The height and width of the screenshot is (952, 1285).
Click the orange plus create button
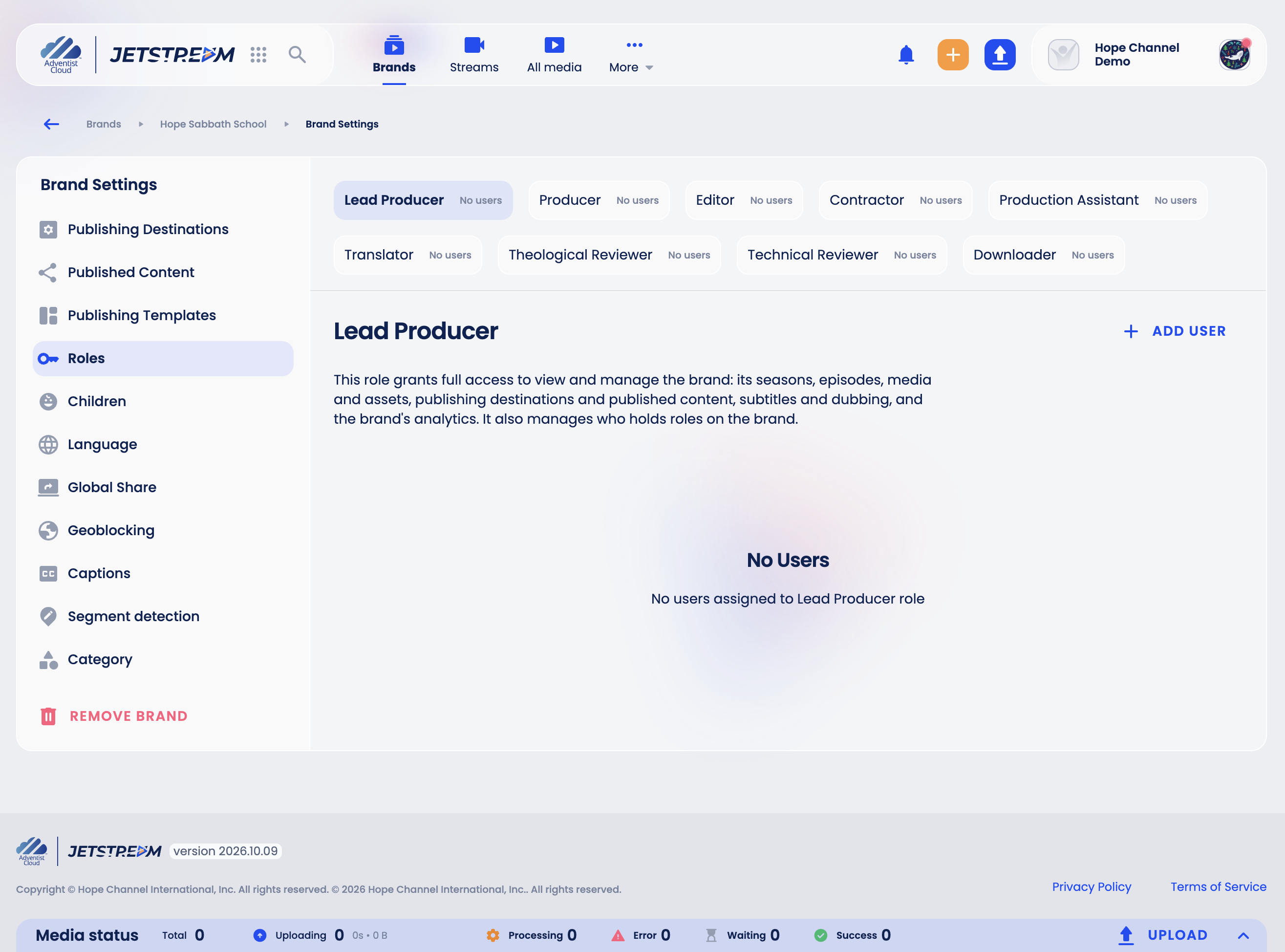coord(953,55)
